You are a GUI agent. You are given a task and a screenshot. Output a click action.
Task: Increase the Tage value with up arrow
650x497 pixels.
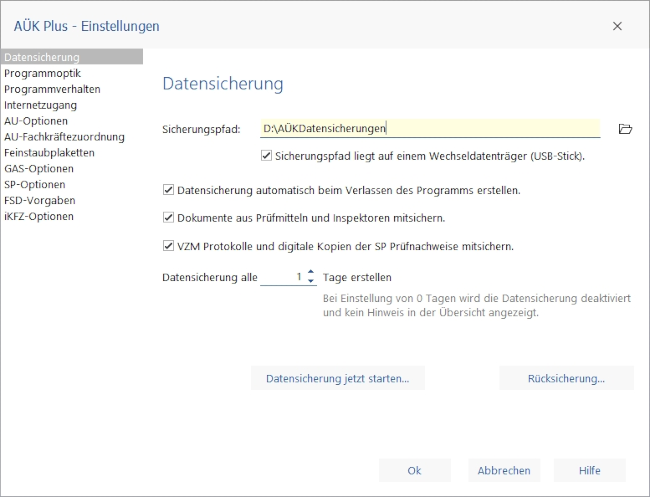click(x=311, y=272)
